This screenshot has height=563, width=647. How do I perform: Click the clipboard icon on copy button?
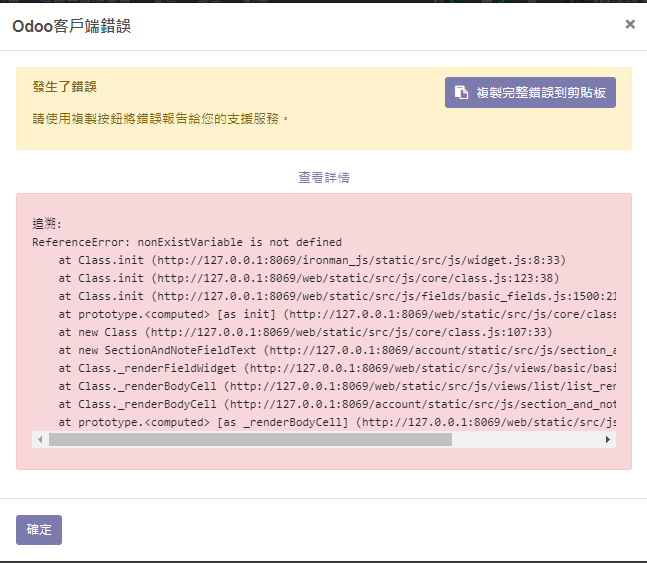click(461, 92)
